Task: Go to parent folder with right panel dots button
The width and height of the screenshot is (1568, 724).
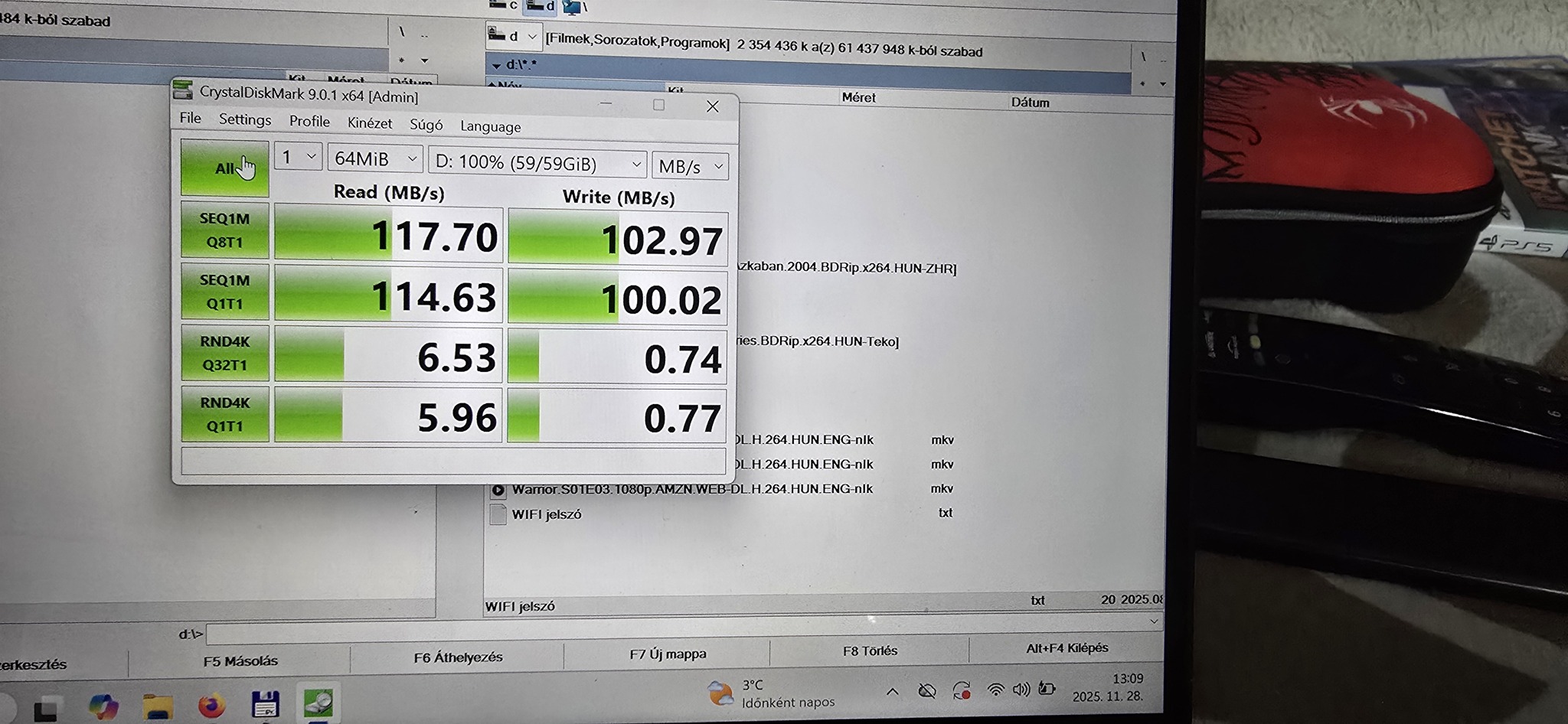Action: [1163, 59]
